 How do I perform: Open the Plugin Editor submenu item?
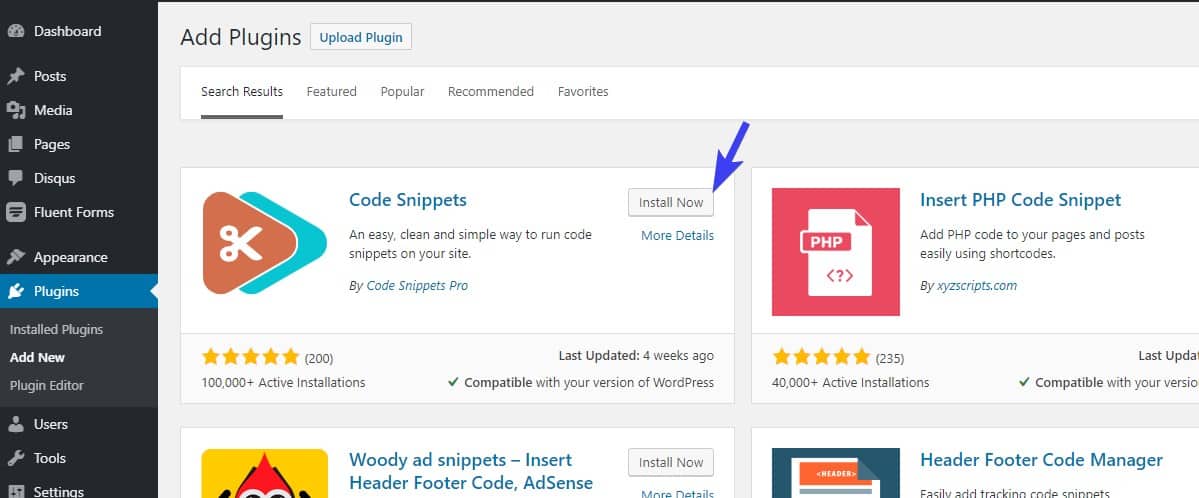coord(47,386)
